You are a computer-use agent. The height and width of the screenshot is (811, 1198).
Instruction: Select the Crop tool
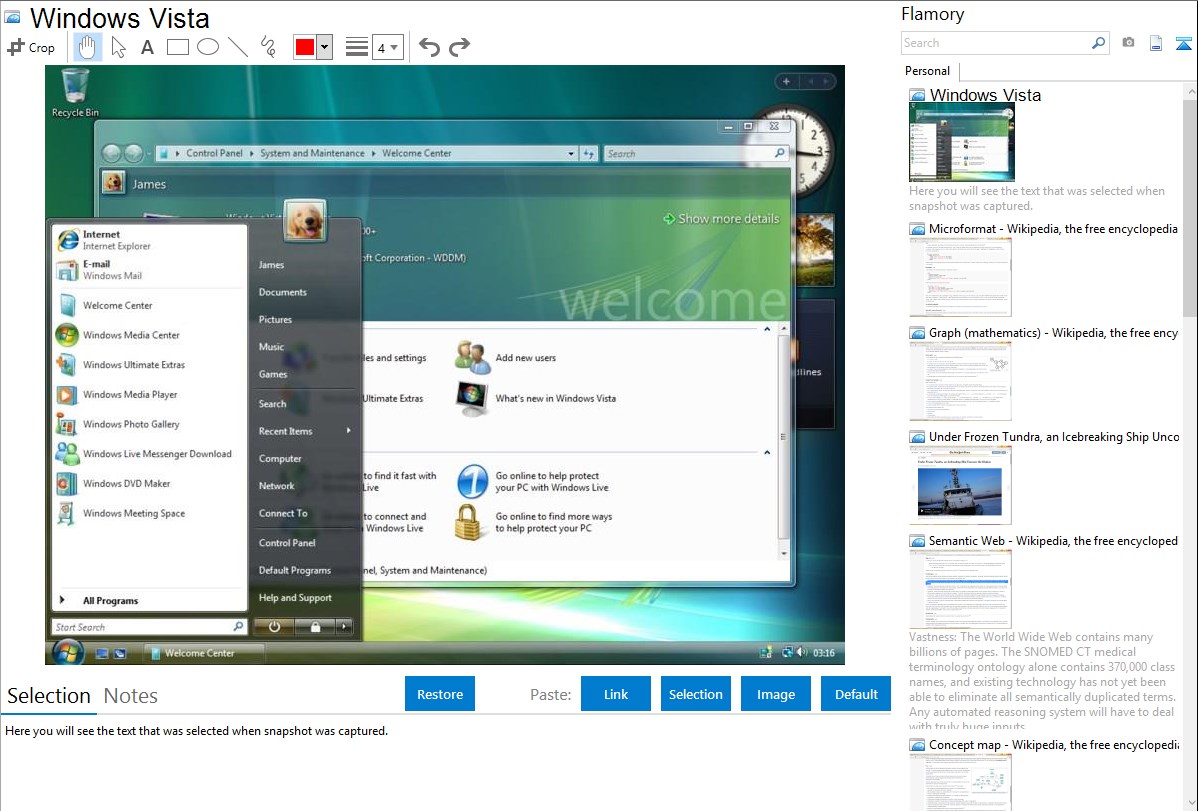point(31,47)
